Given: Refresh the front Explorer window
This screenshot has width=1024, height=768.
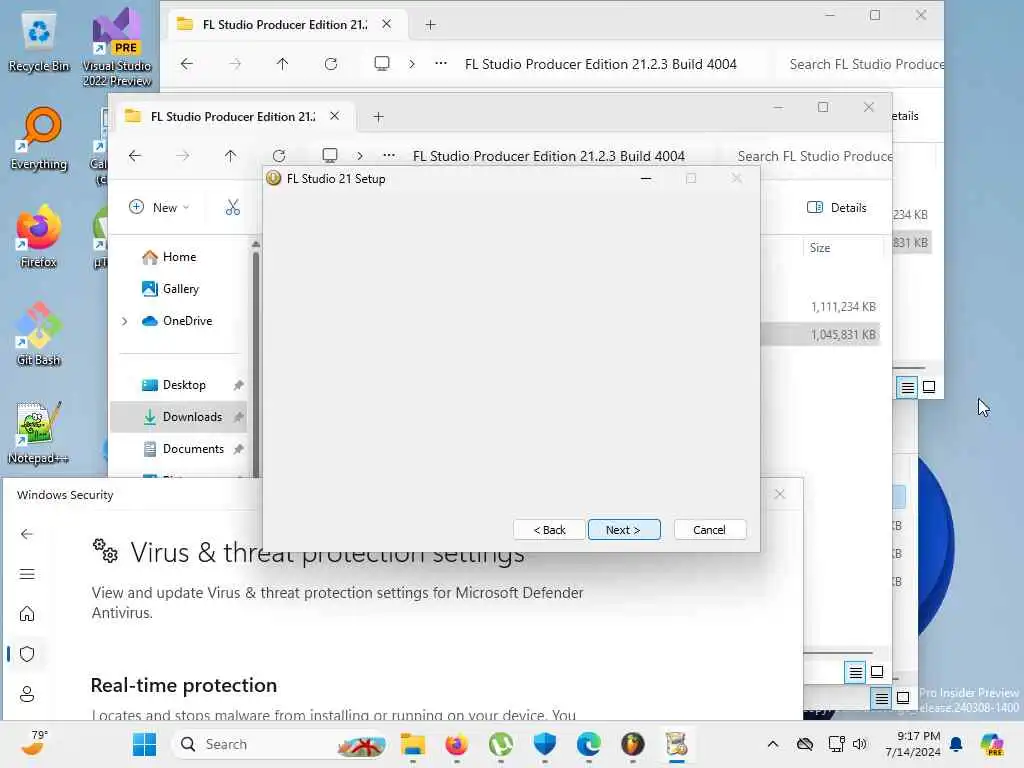Looking at the screenshot, I should point(279,155).
